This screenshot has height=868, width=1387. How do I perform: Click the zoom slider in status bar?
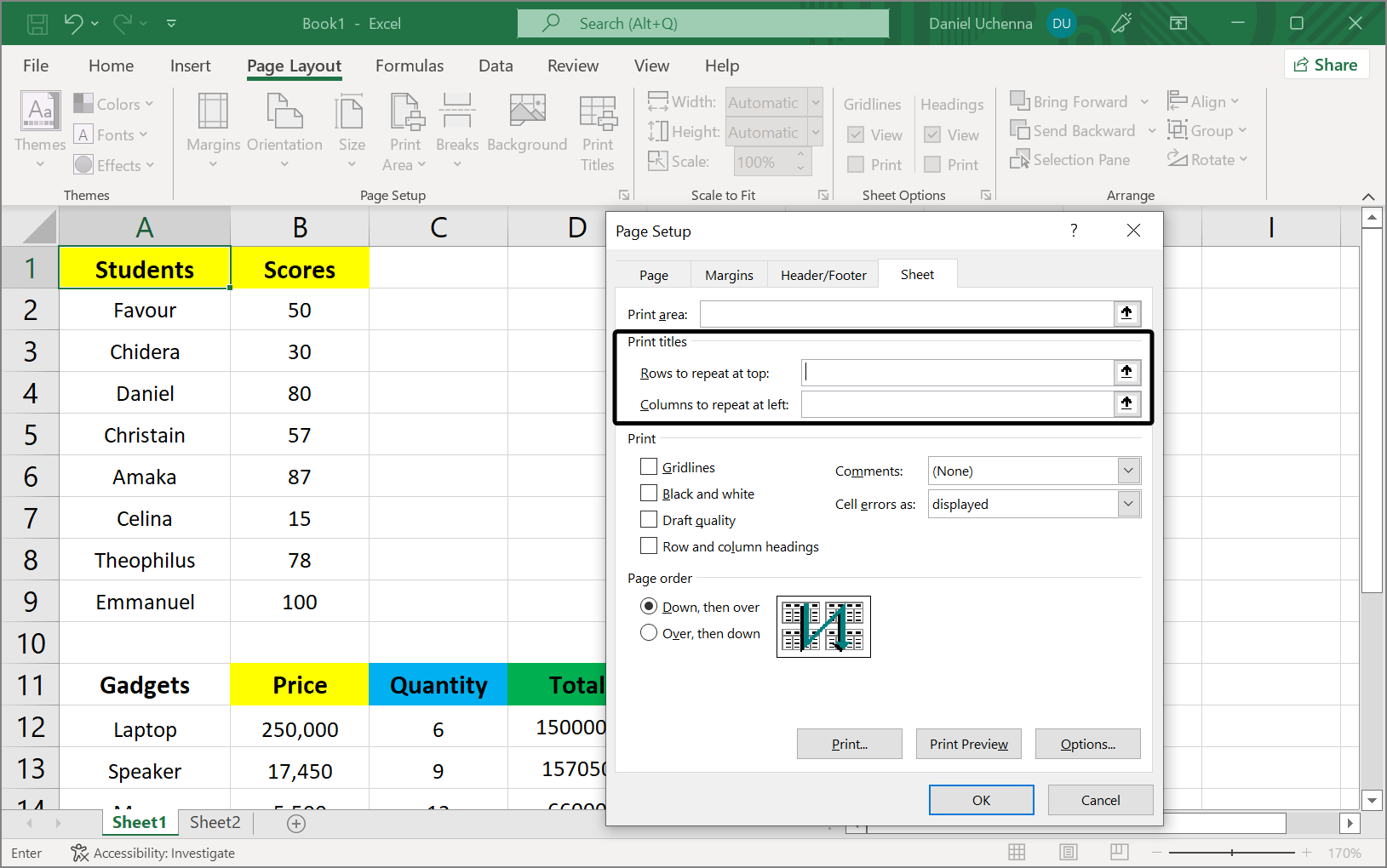(1231, 853)
